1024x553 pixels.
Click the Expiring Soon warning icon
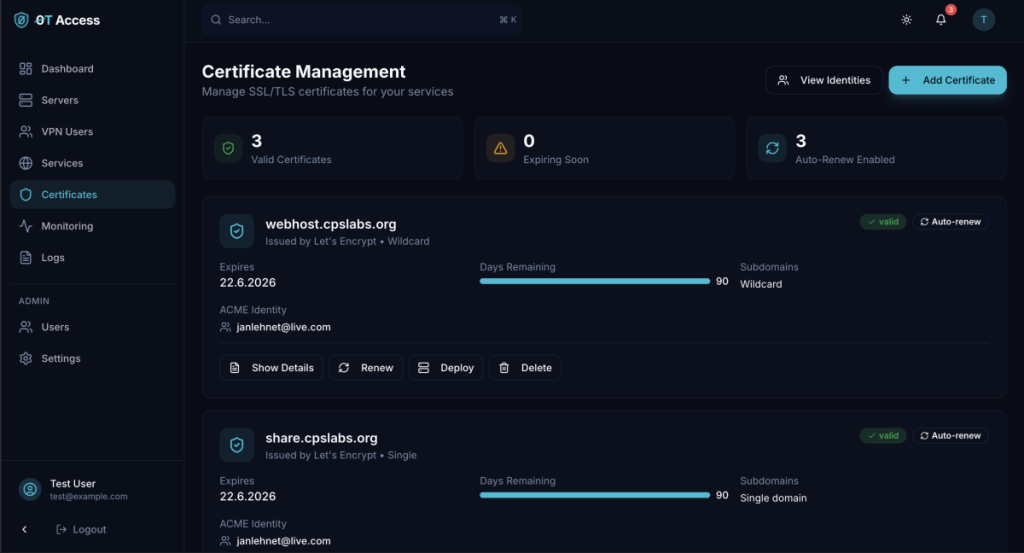click(500, 148)
